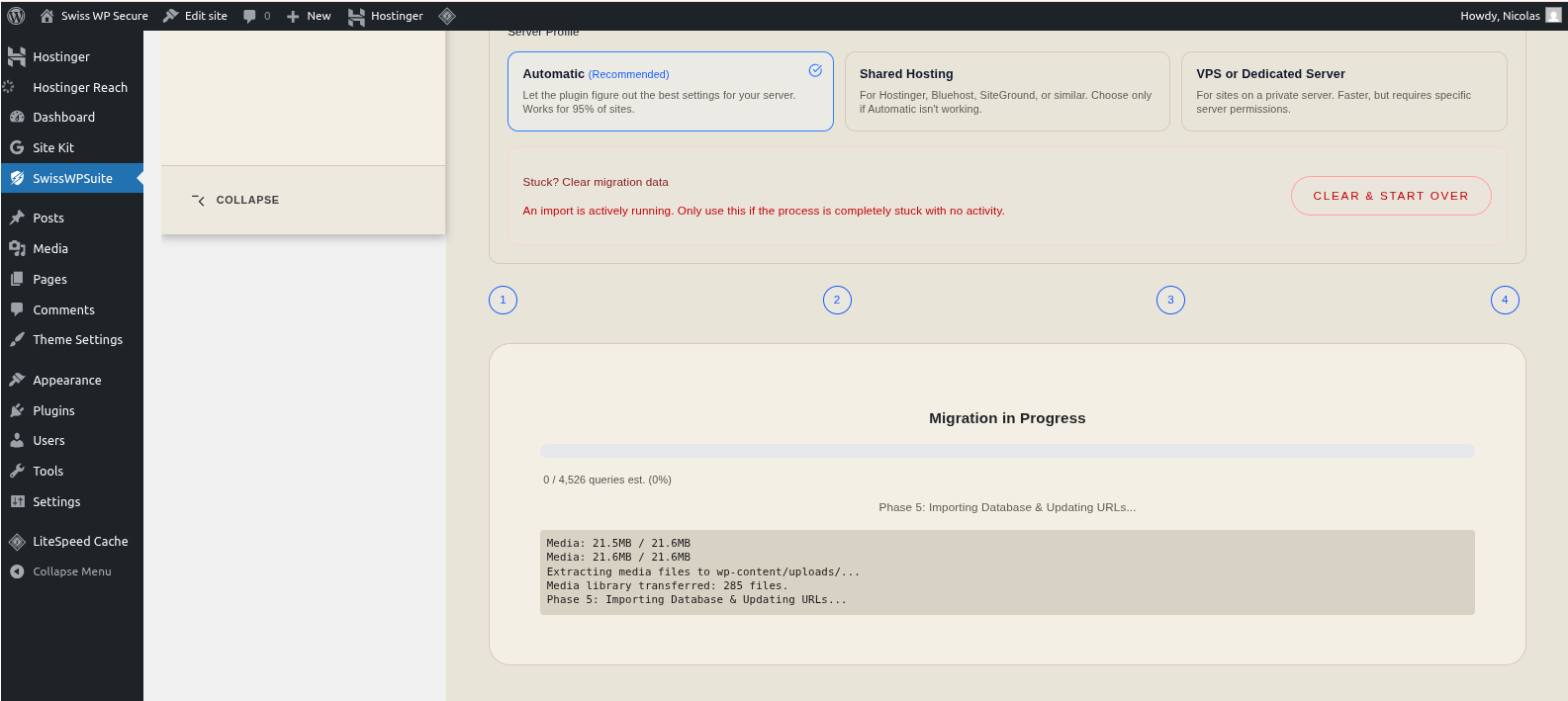Open the Plugins menu in sidebar
The height and width of the screenshot is (701, 1568).
(53, 410)
